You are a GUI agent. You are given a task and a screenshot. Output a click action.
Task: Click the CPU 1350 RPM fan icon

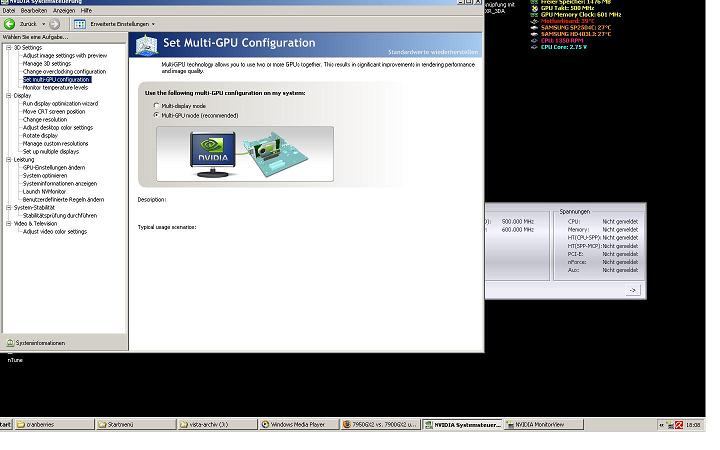click(x=534, y=40)
